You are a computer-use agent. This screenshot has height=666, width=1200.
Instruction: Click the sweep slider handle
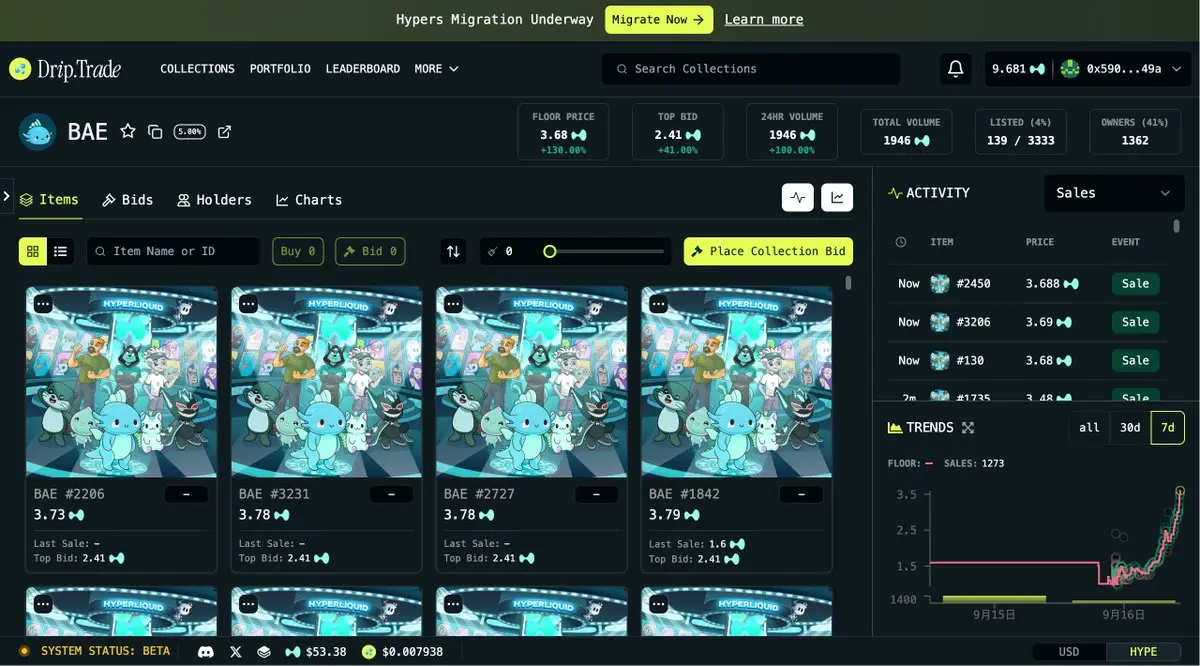pyautogui.click(x=549, y=251)
